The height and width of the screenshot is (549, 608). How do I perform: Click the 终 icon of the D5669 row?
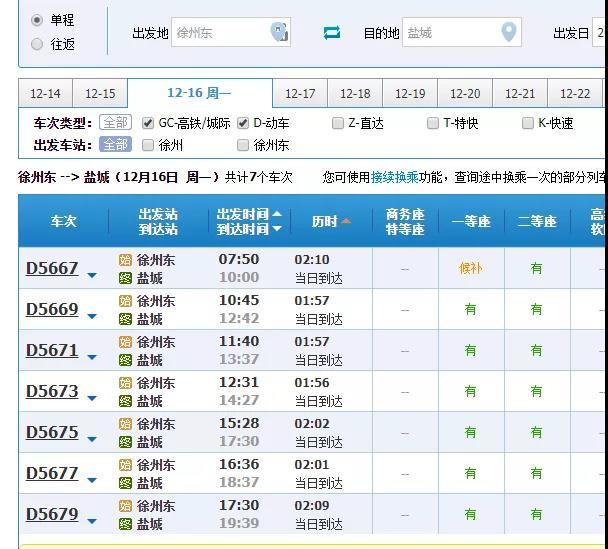(125, 319)
